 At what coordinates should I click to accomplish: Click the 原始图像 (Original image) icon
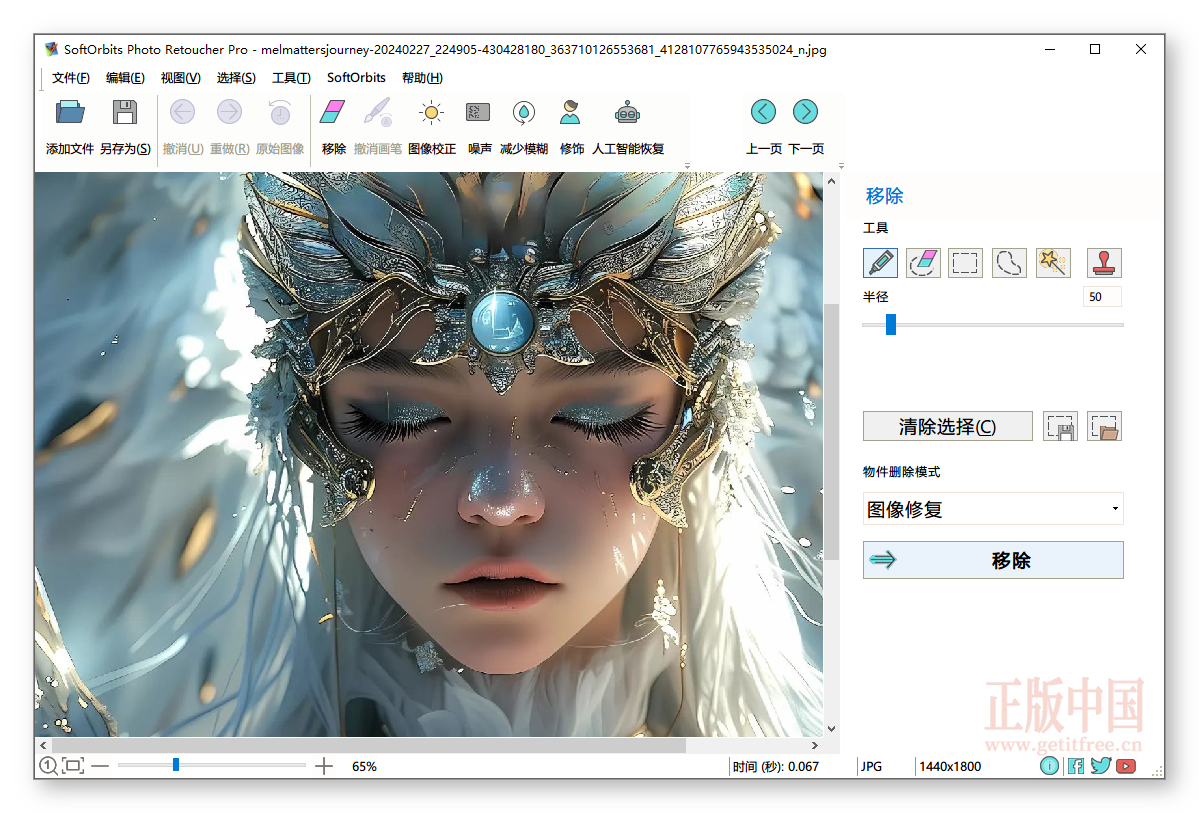pos(280,112)
